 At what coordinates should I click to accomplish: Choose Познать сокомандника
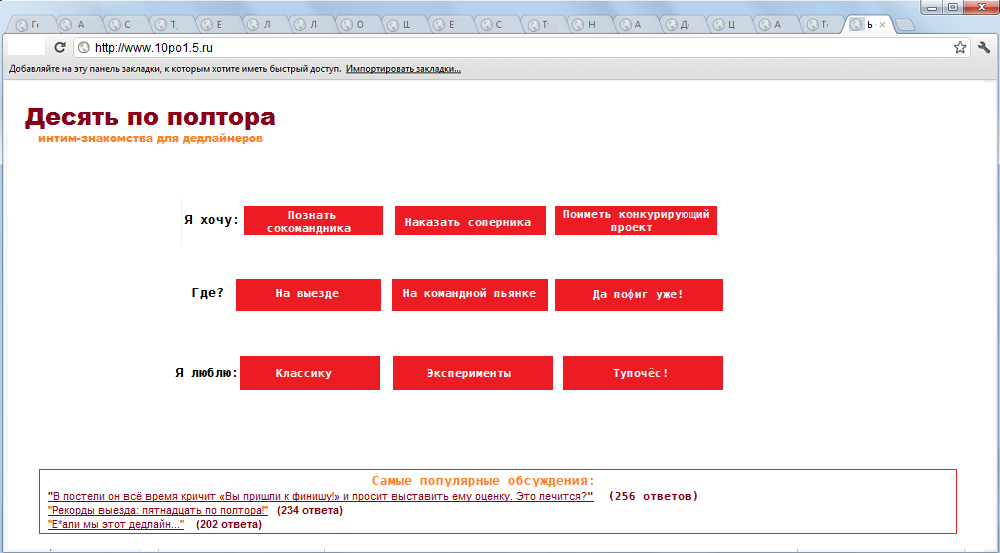313,221
